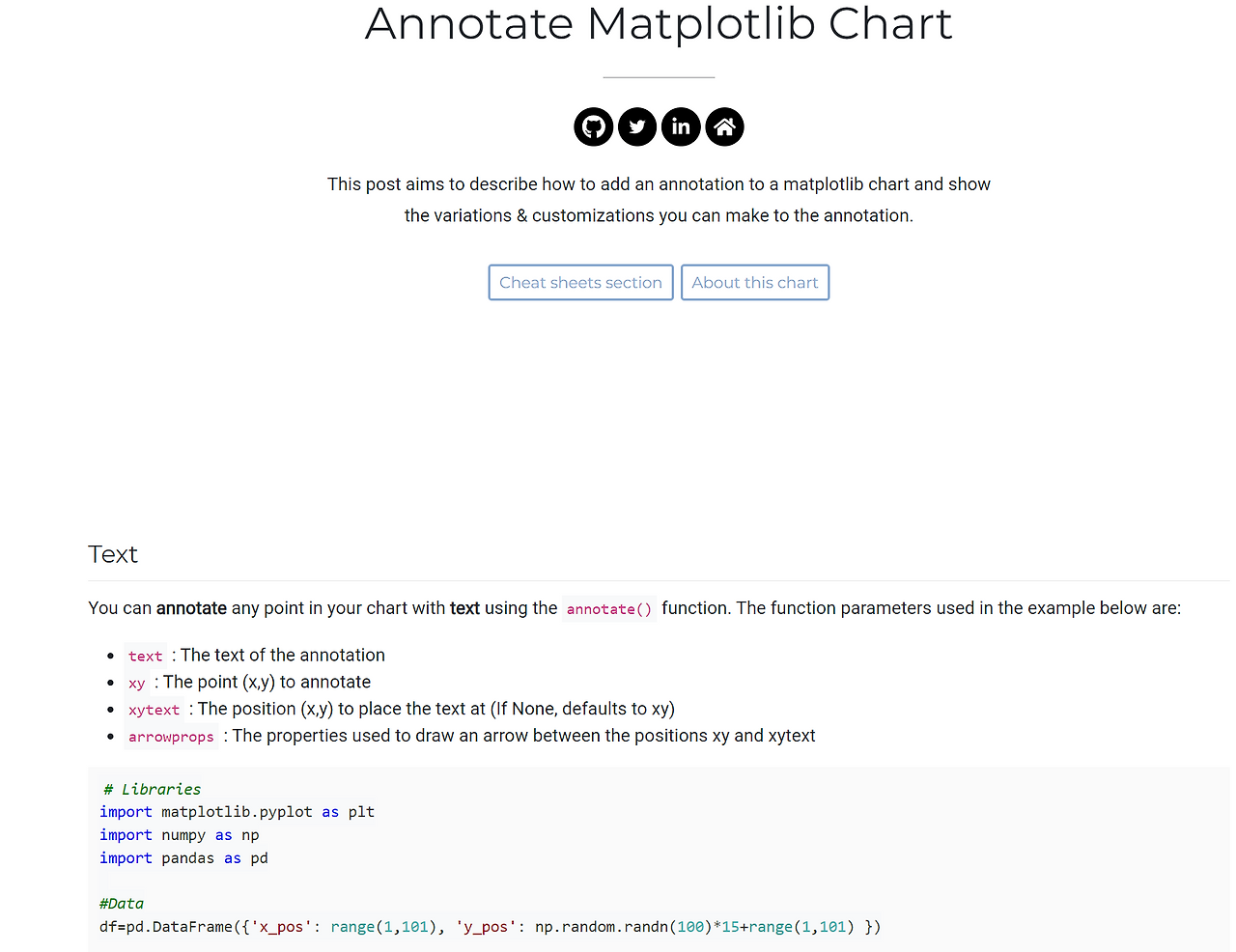Click the arrowprops parameter code label

click(x=171, y=738)
